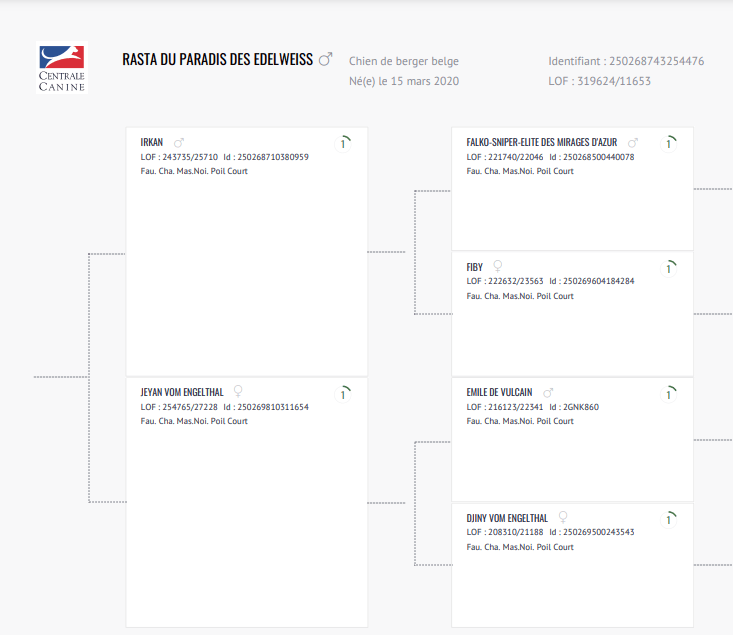Viewport: 733px width, 635px height.
Task: Click the male symbol beside Falko-Sniper-Elite
Action: pyautogui.click(x=633, y=143)
